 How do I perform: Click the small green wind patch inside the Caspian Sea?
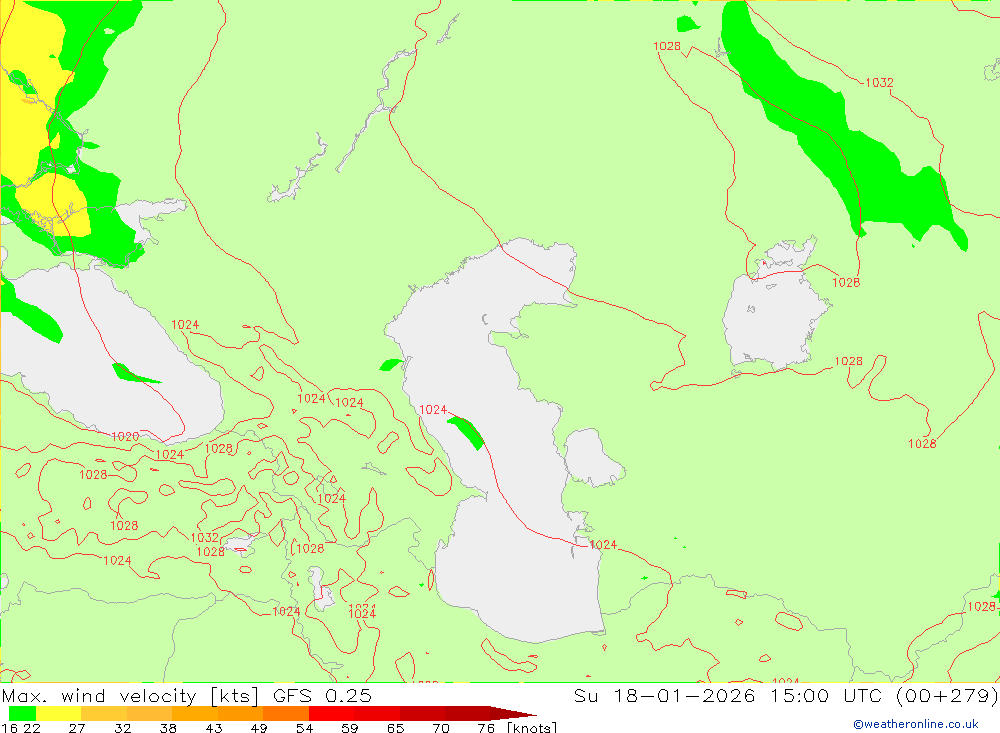[x=466, y=433]
